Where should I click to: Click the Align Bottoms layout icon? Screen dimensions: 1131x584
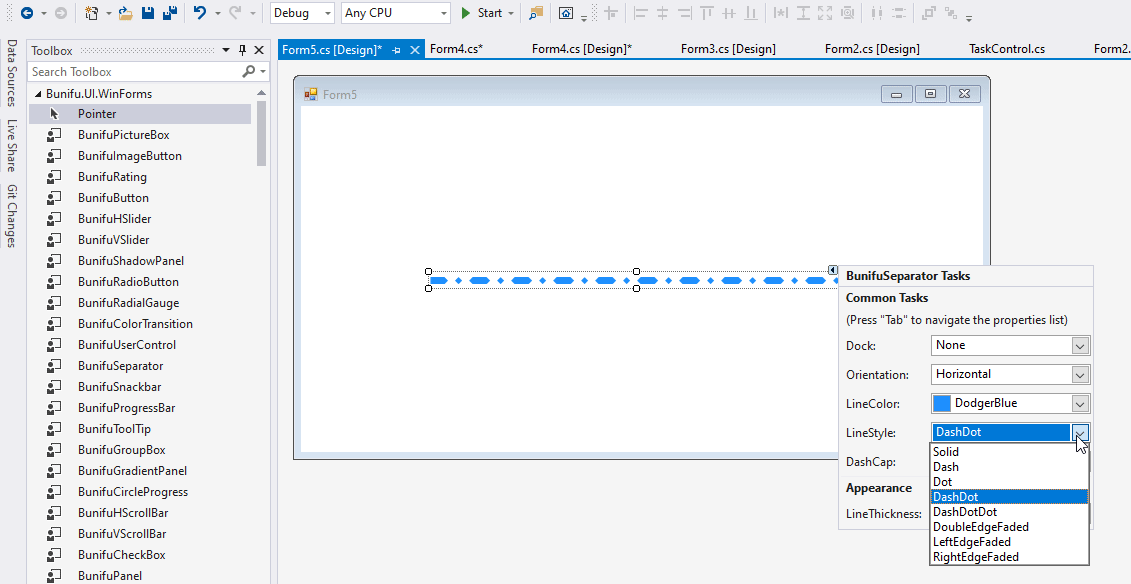click(751, 13)
